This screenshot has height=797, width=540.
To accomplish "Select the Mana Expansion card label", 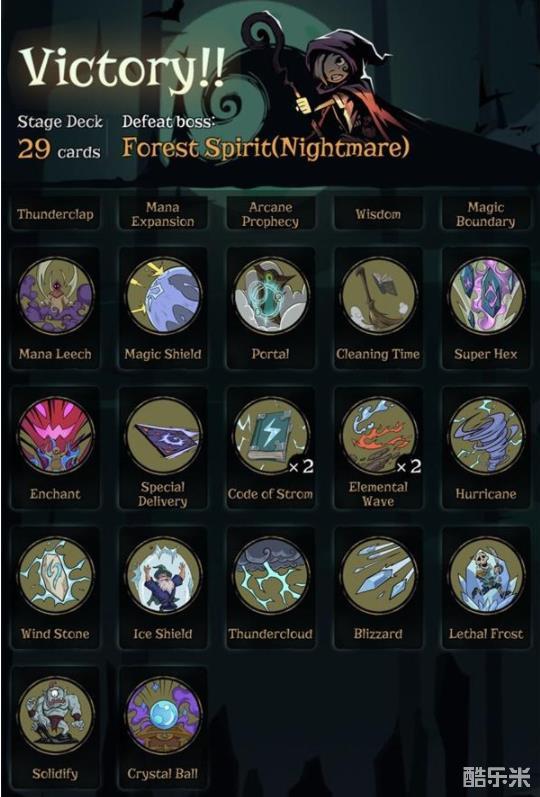I will pyautogui.click(x=163, y=214).
